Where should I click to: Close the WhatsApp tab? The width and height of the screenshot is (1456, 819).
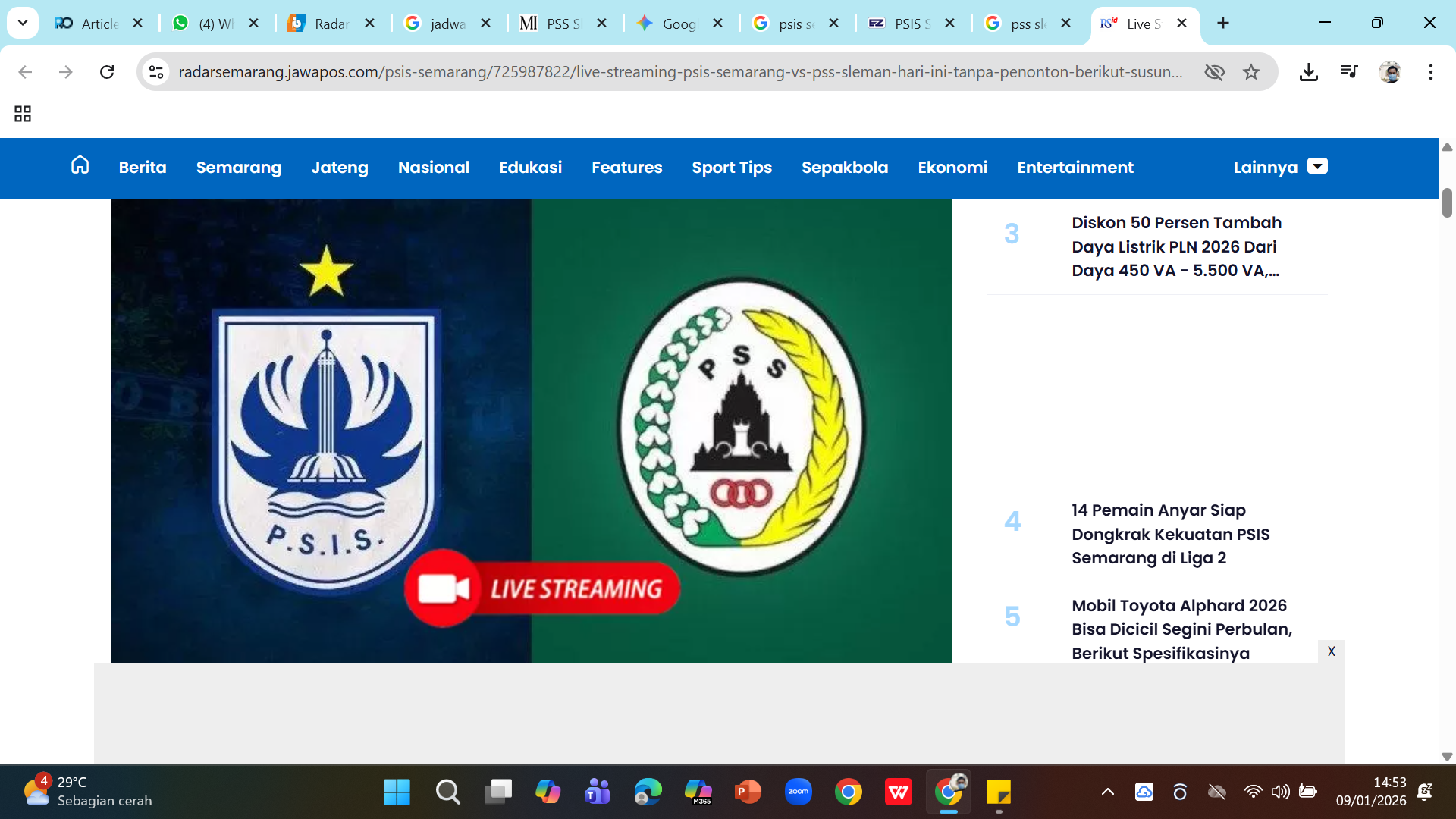coord(254,24)
